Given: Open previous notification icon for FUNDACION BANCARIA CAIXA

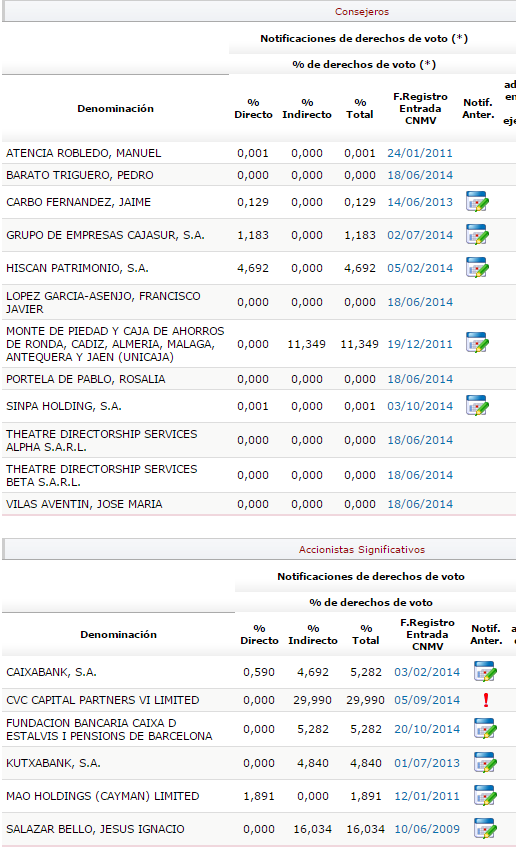Looking at the screenshot, I should (x=485, y=728).
